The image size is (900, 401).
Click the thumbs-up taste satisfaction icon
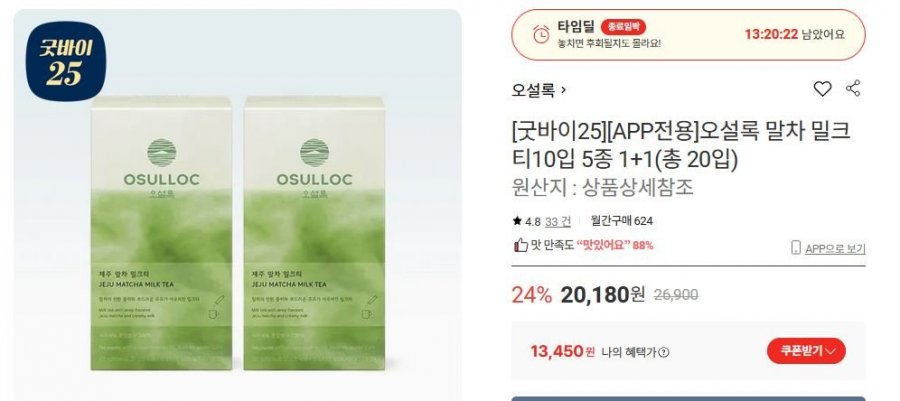[521, 246]
